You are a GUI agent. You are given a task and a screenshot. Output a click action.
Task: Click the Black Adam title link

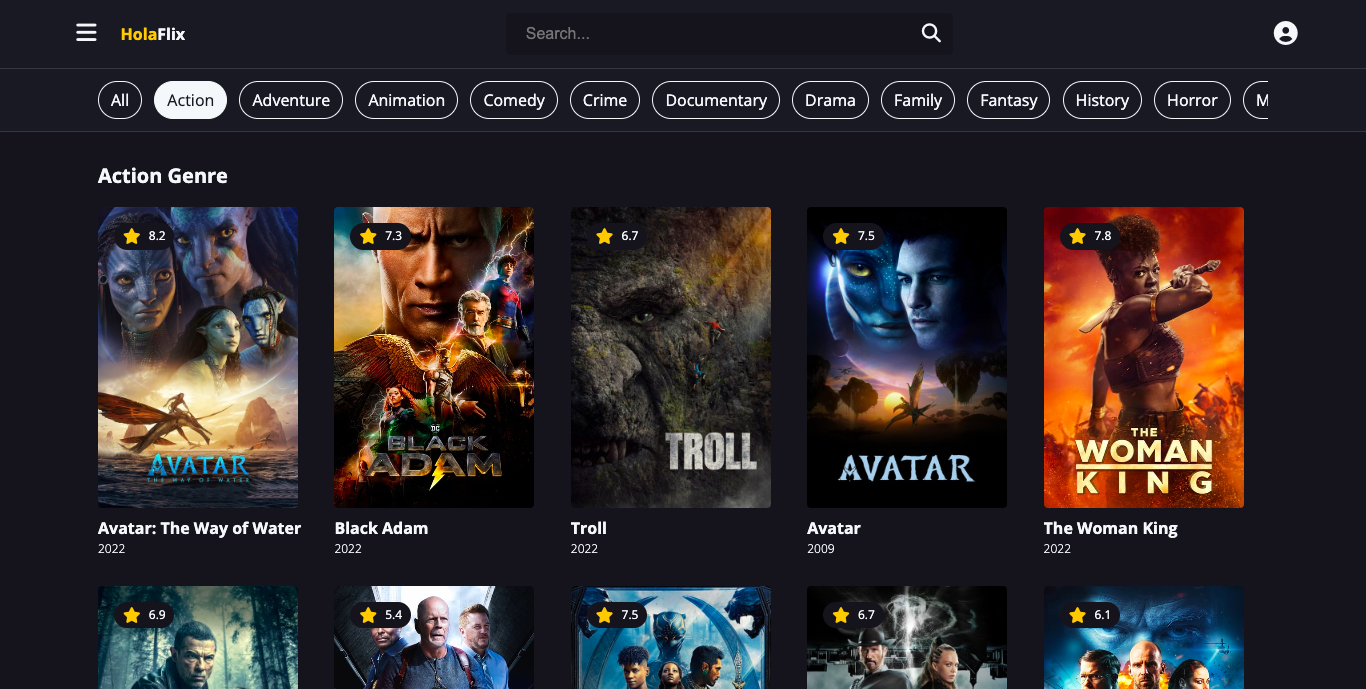(x=381, y=528)
